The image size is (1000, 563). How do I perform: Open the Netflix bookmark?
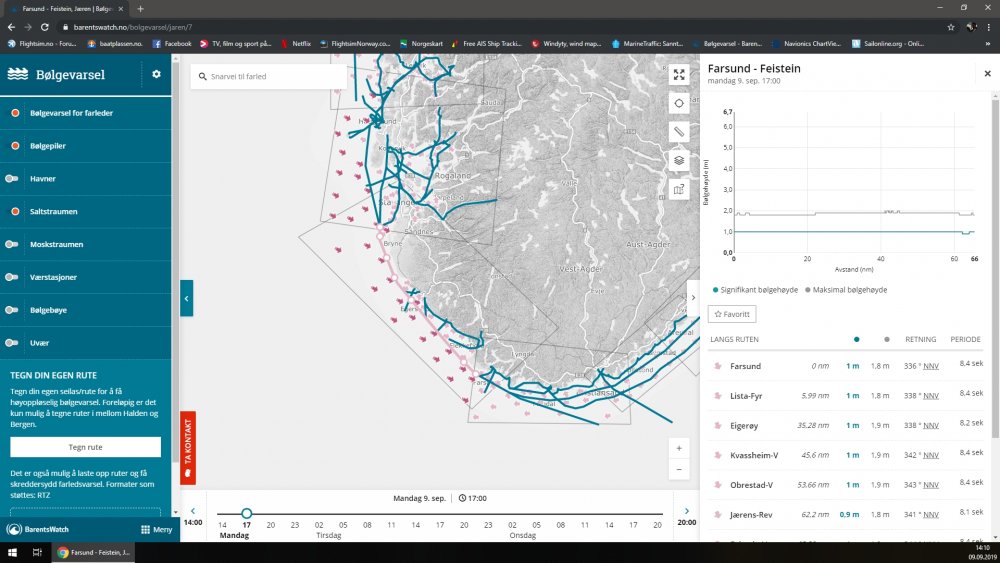tap(296, 44)
